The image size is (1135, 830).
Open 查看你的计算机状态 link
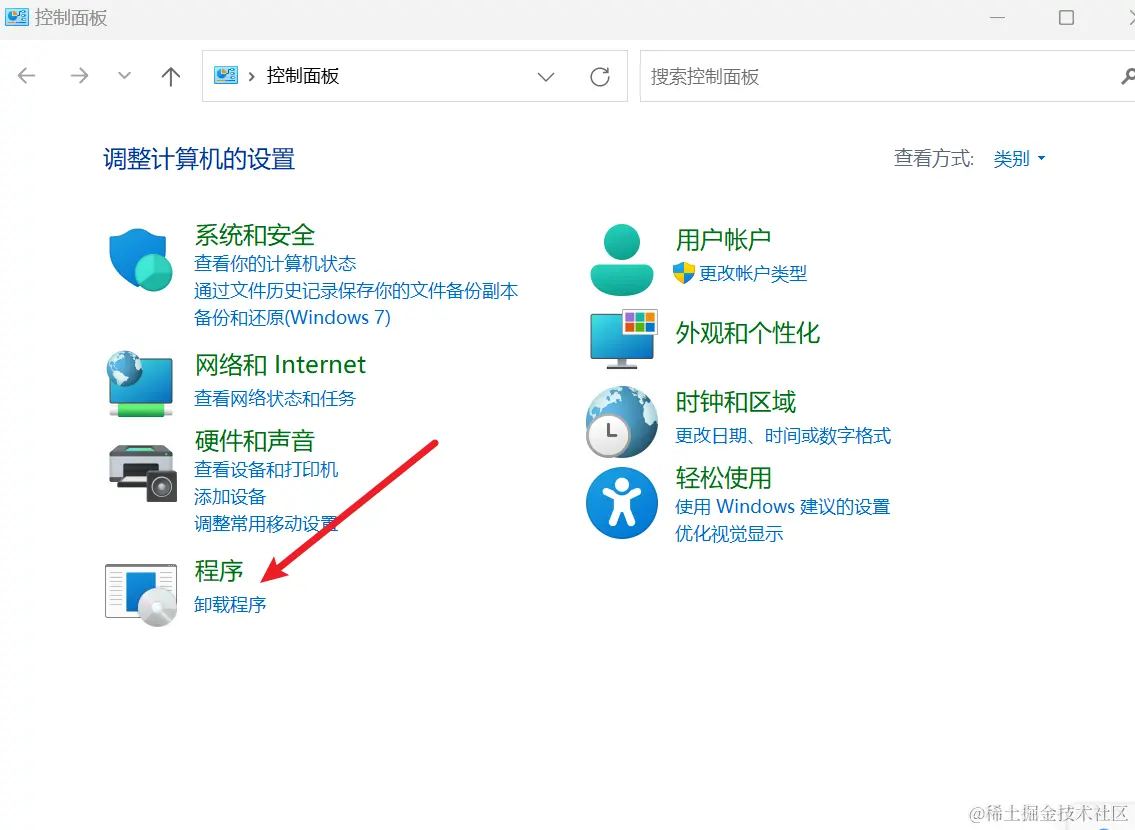click(275, 263)
